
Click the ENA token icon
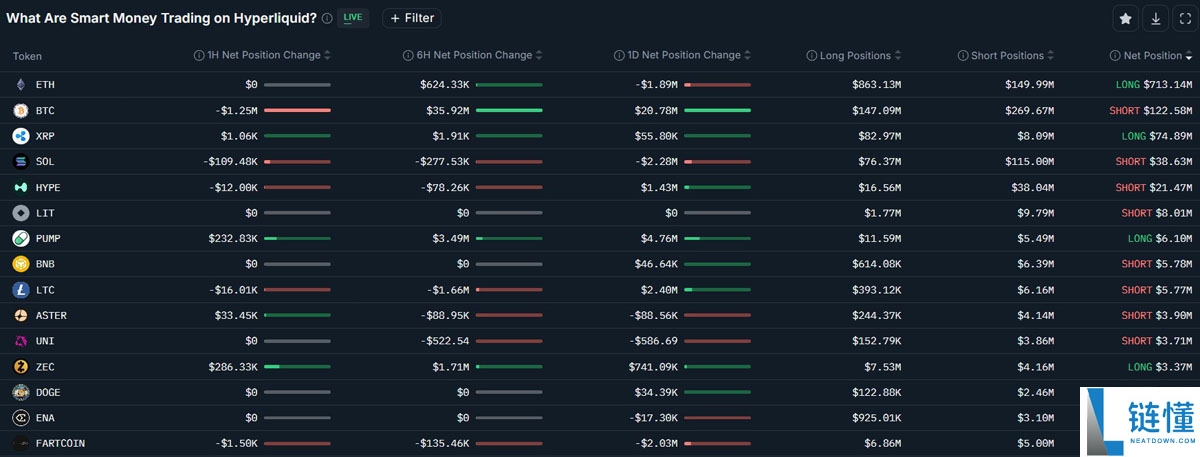(20, 418)
